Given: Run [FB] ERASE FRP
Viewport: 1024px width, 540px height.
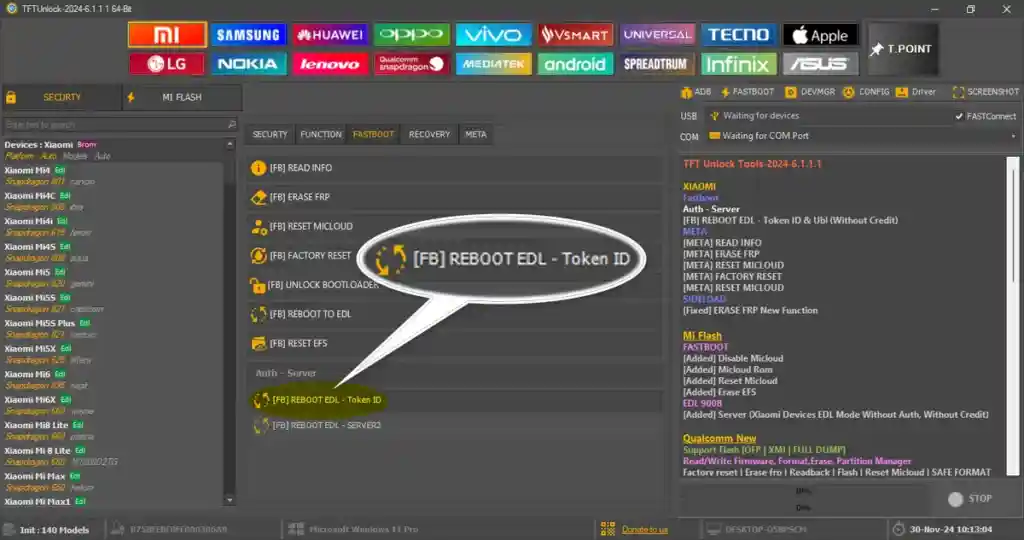Looking at the screenshot, I should [x=455, y=197].
